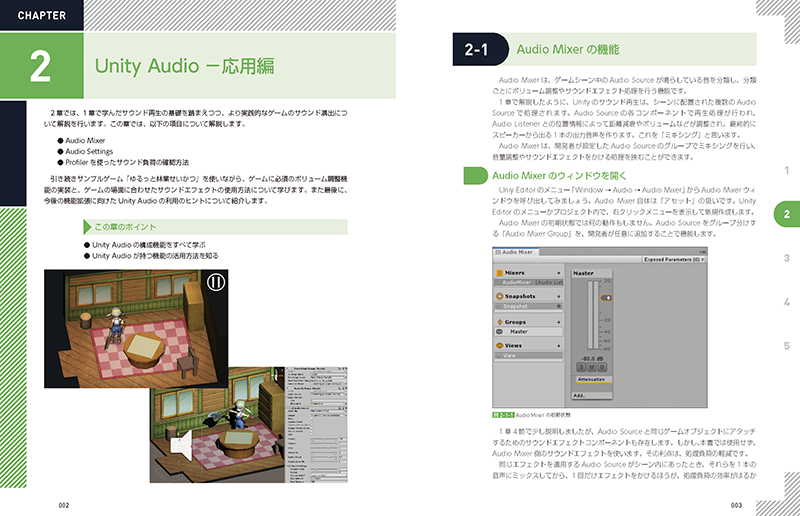Add a new mixer with plus icon
Viewport: 800px width, 516px height.
(x=558, y=272)
